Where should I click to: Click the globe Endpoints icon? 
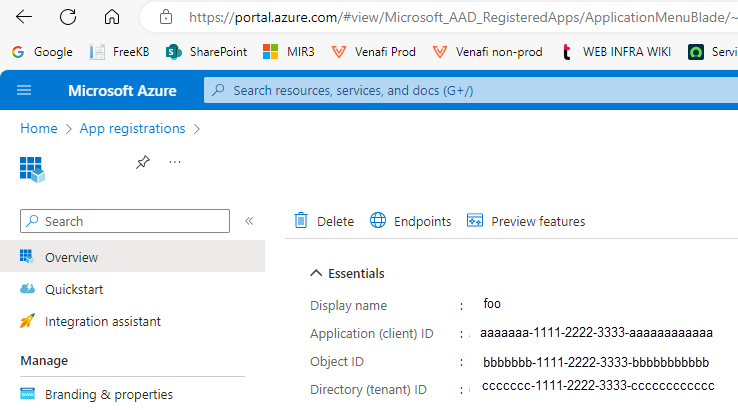(378, 220)
